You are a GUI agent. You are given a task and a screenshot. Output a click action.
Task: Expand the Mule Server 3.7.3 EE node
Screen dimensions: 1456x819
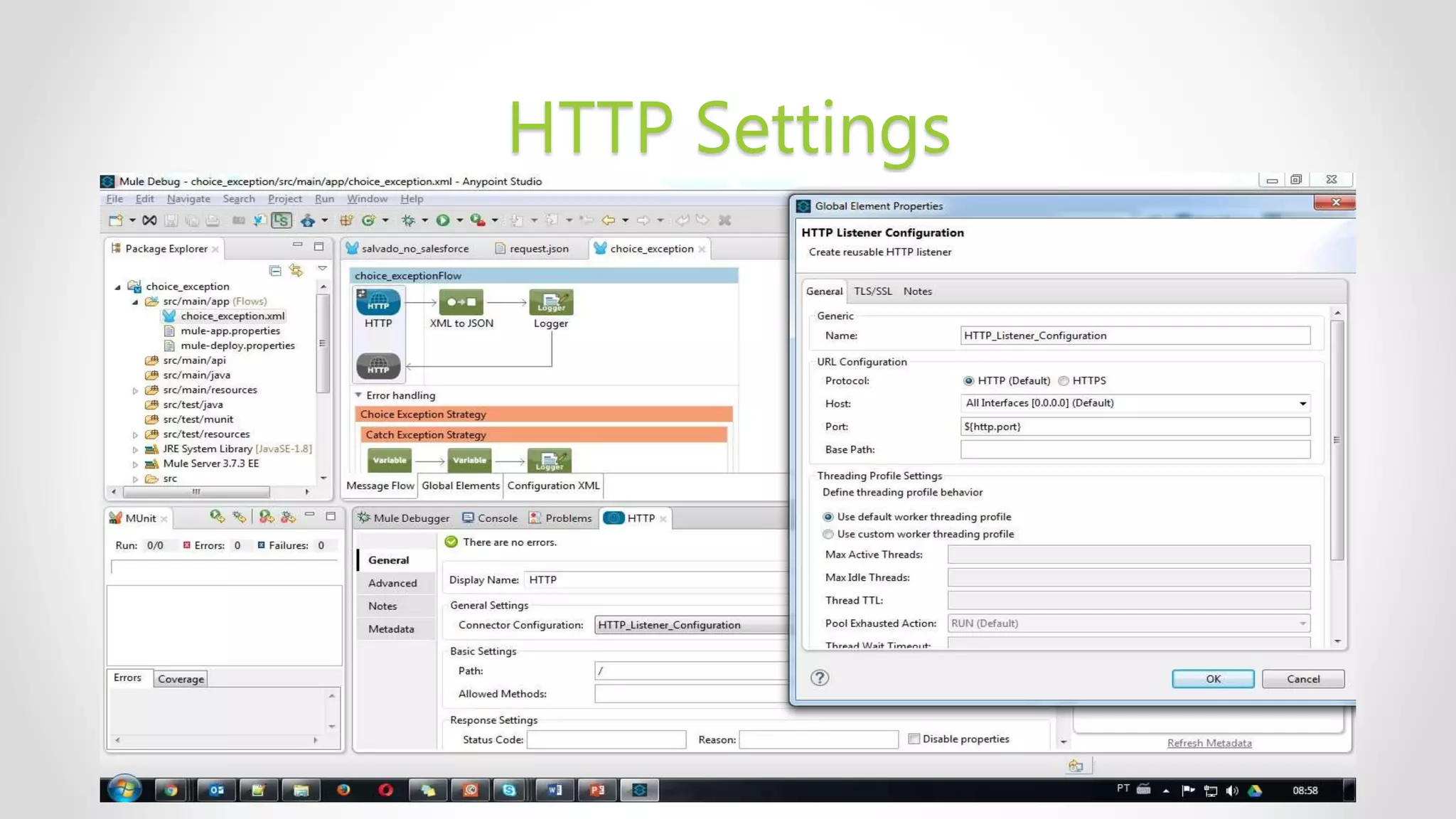pyautogui.click(x=135, y=464)
